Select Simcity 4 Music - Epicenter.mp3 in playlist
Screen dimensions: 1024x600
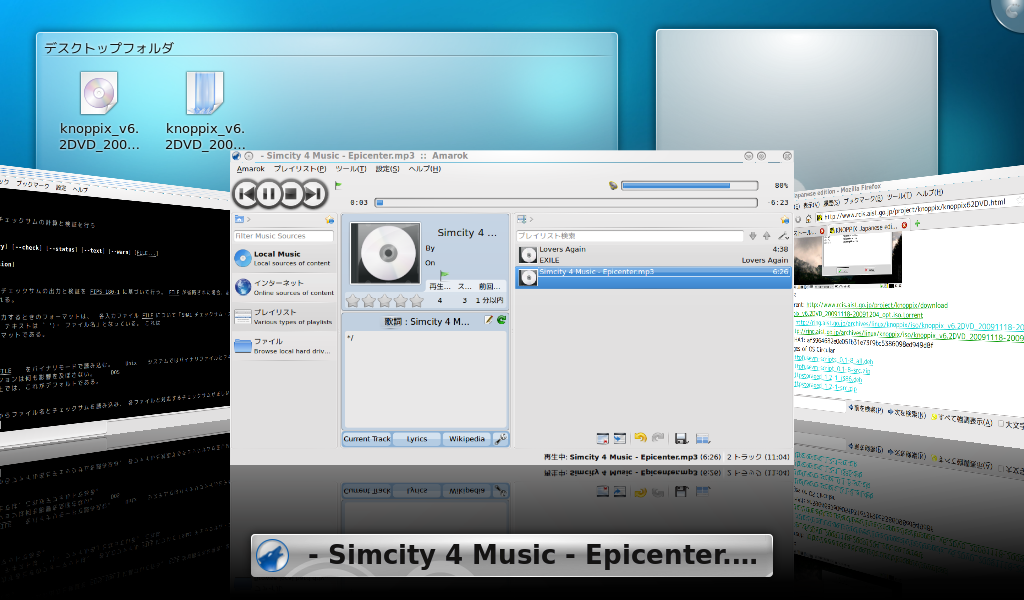[654, 277]
